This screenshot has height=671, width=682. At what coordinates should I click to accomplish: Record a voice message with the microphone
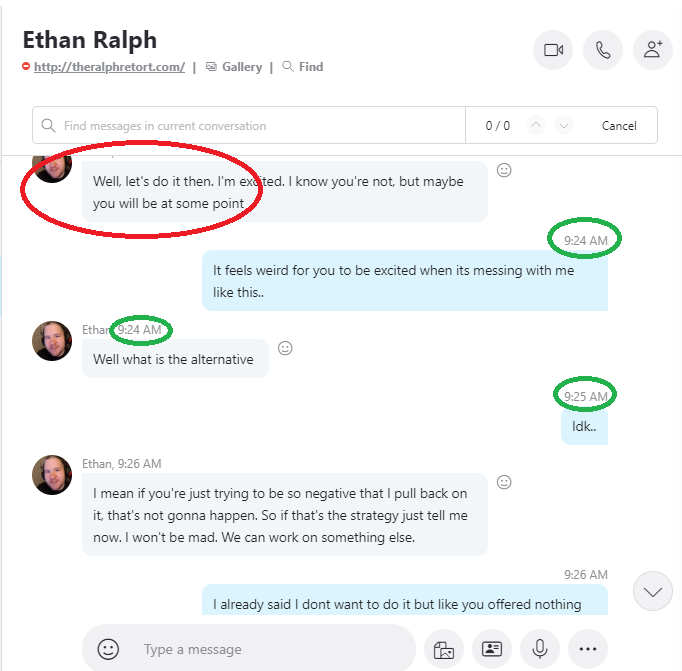coord(540,649)
